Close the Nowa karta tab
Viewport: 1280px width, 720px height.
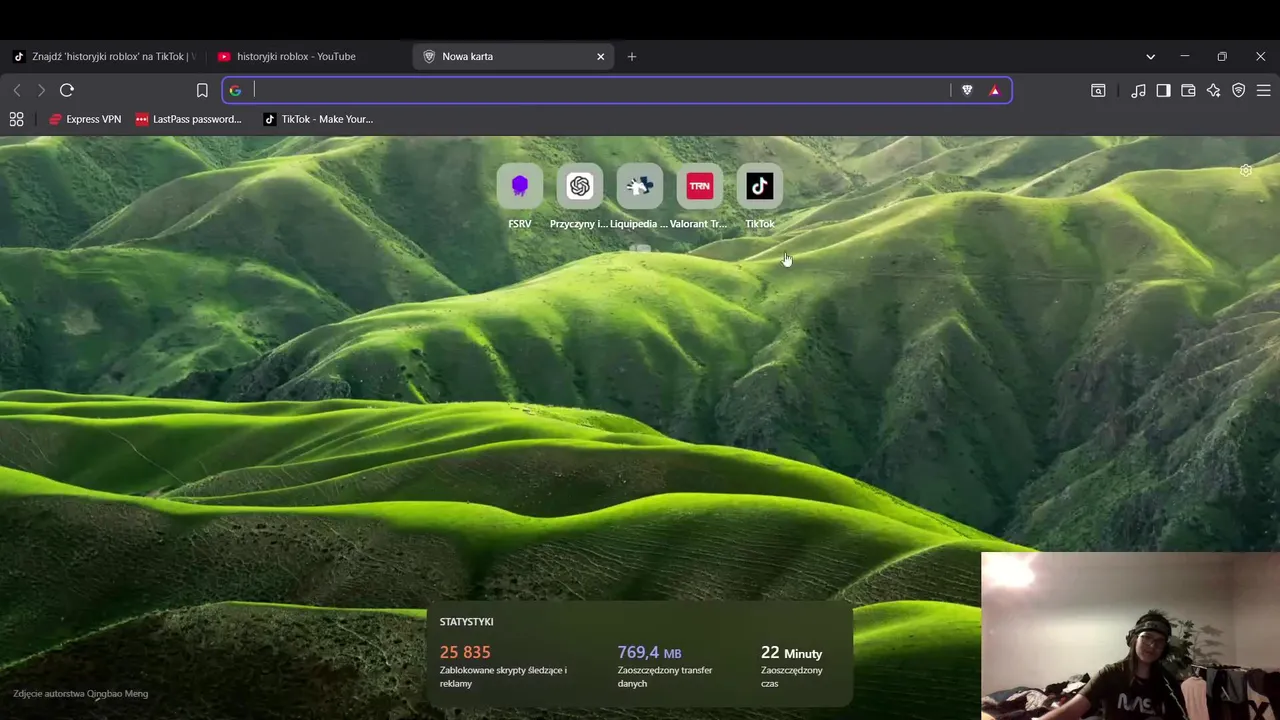(600, 57)
